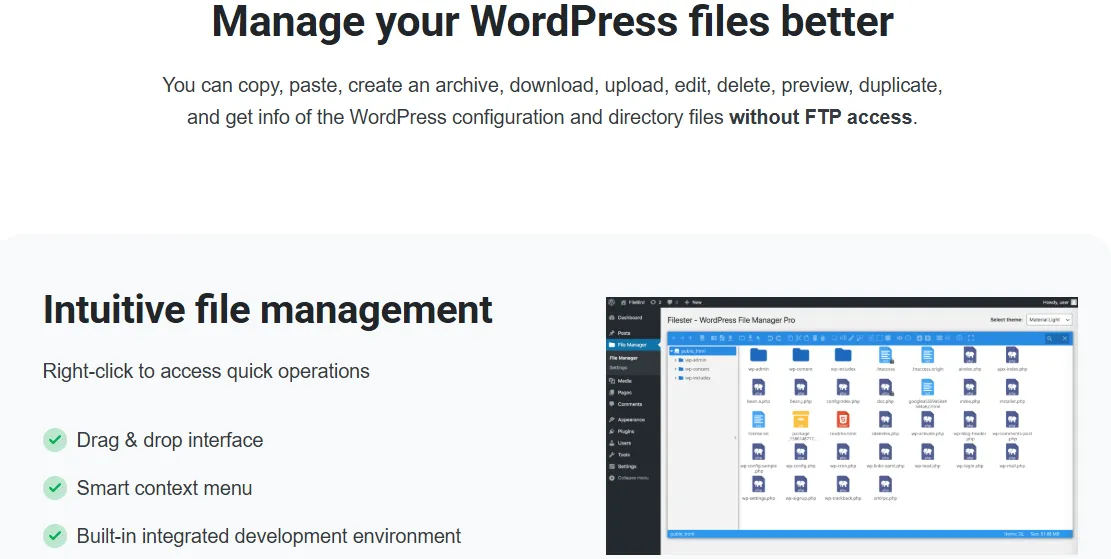The width and height of the screenshot is (1111, 559).
Task: Click the 'Manage your WordPress files better' heading
Action: pos(553,21)
